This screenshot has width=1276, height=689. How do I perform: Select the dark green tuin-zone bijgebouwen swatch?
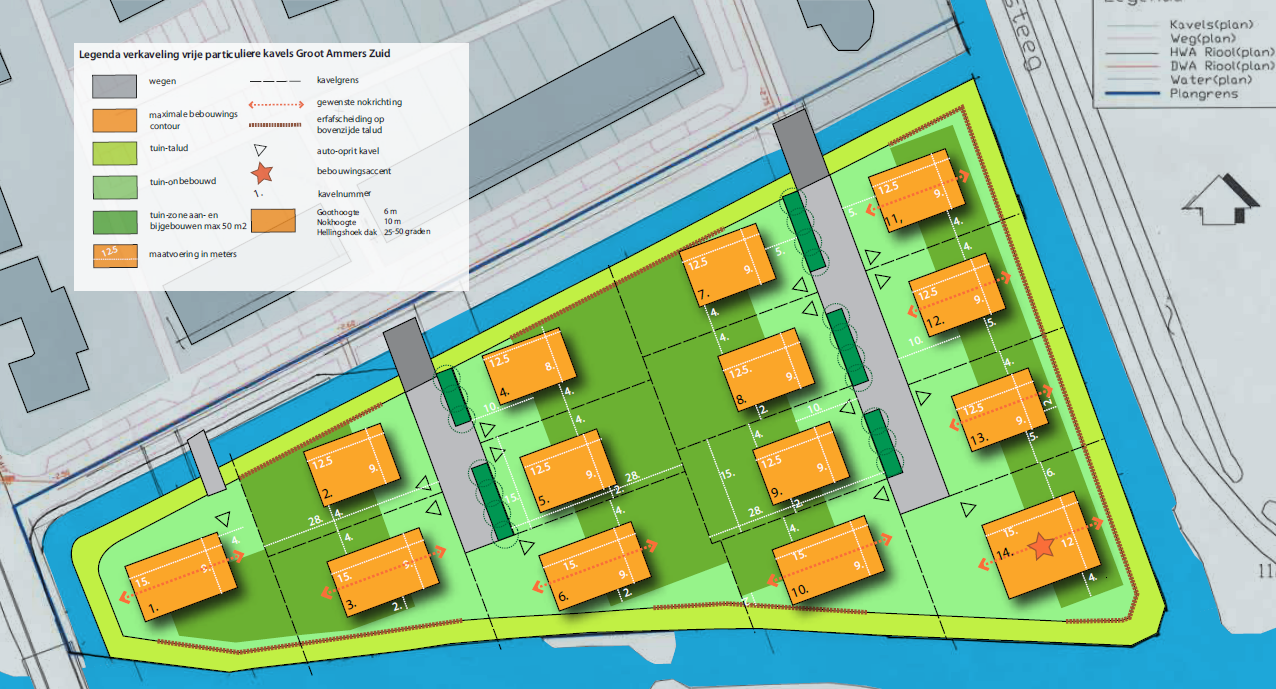[115, 221]
